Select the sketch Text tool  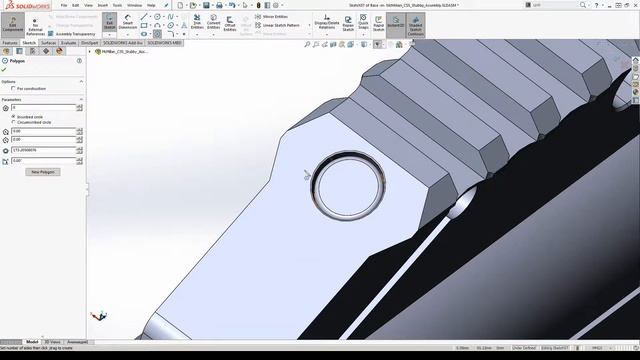(x=184, y=25)
